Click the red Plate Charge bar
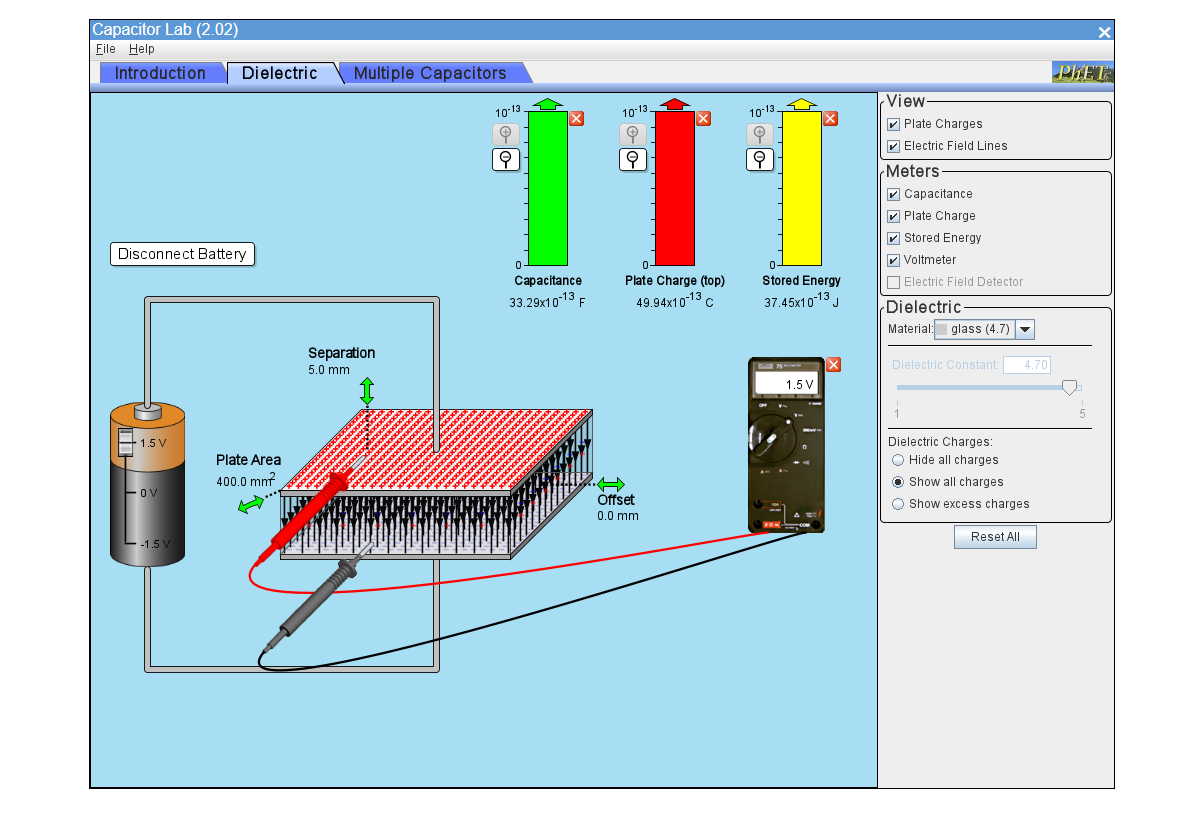The width and height of the screenshot is (1182, 815). click(x=675, y=188)
